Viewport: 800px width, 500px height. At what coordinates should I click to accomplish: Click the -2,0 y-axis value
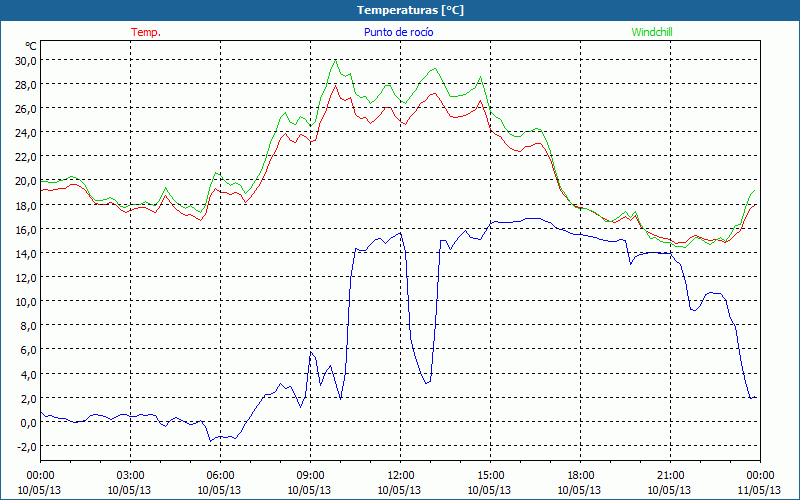(27, 447)
